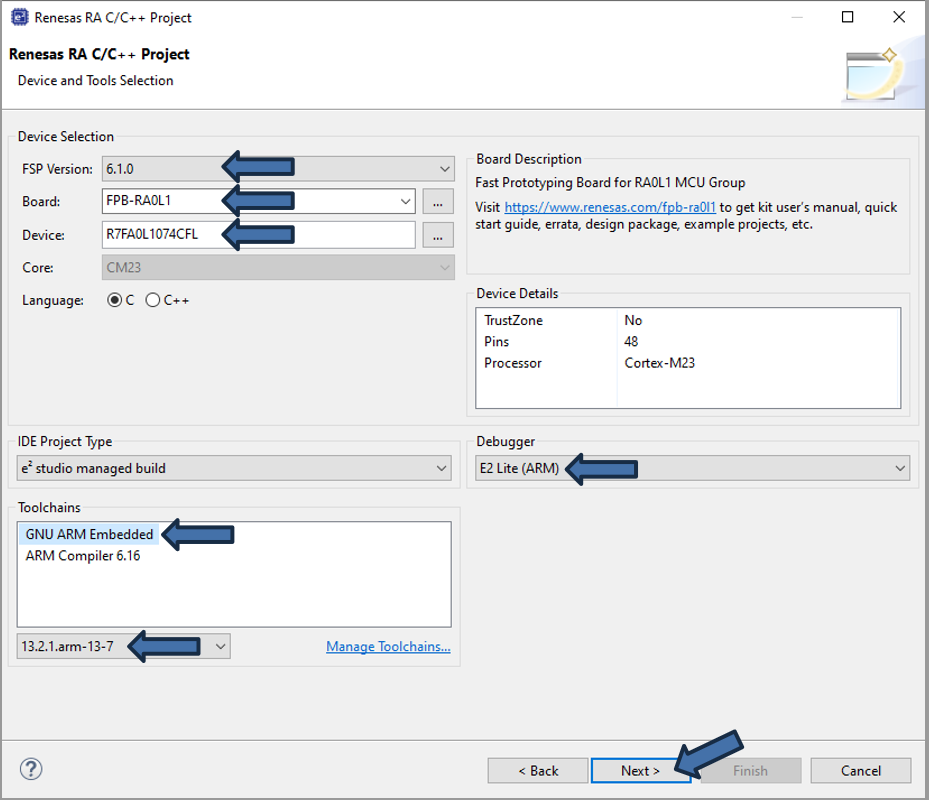Open the Debugger dropdown

click(692, 468)
